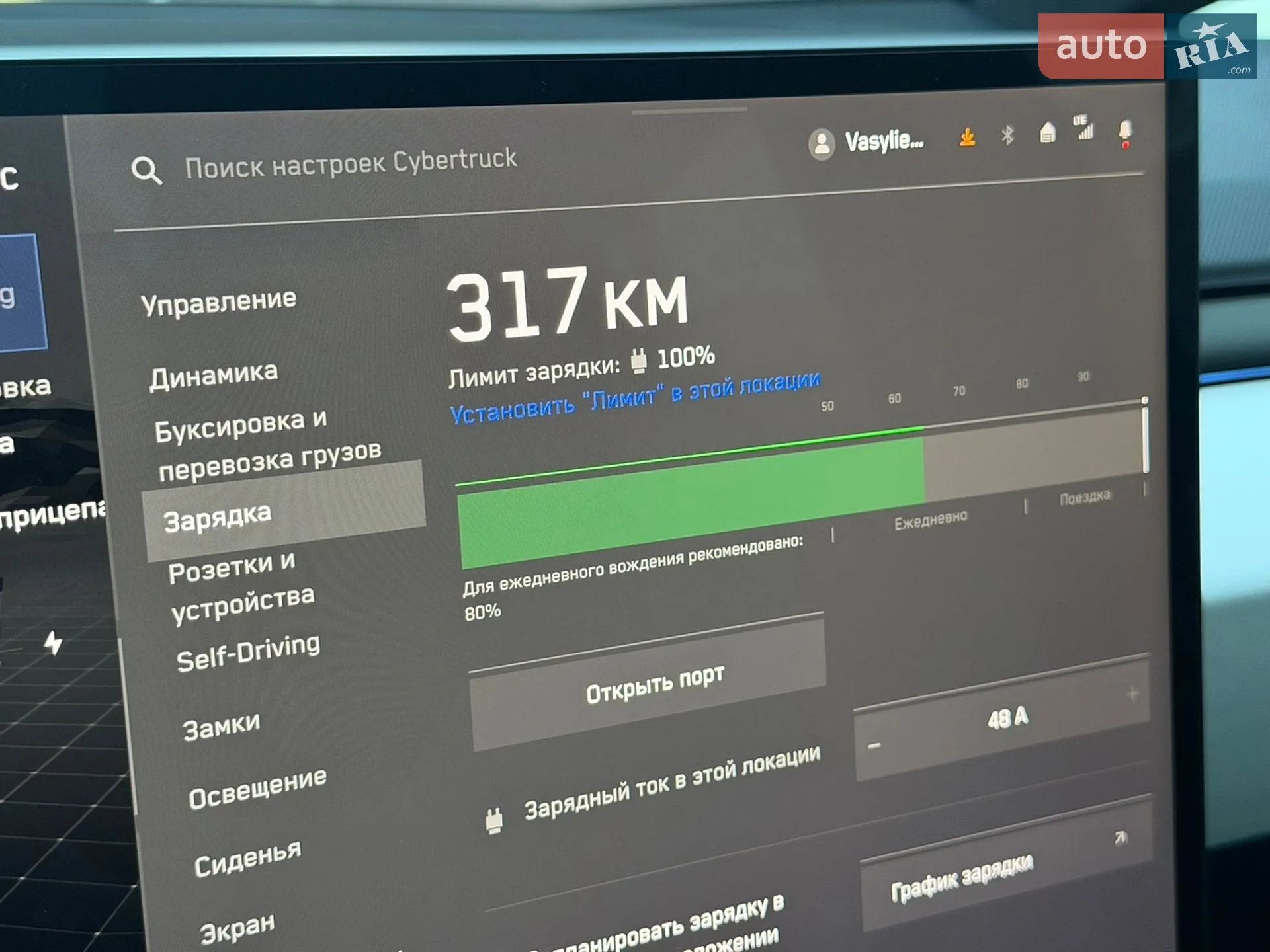
Task: Open the Vasylie driver profile
Action: click(x=866, y=142)
